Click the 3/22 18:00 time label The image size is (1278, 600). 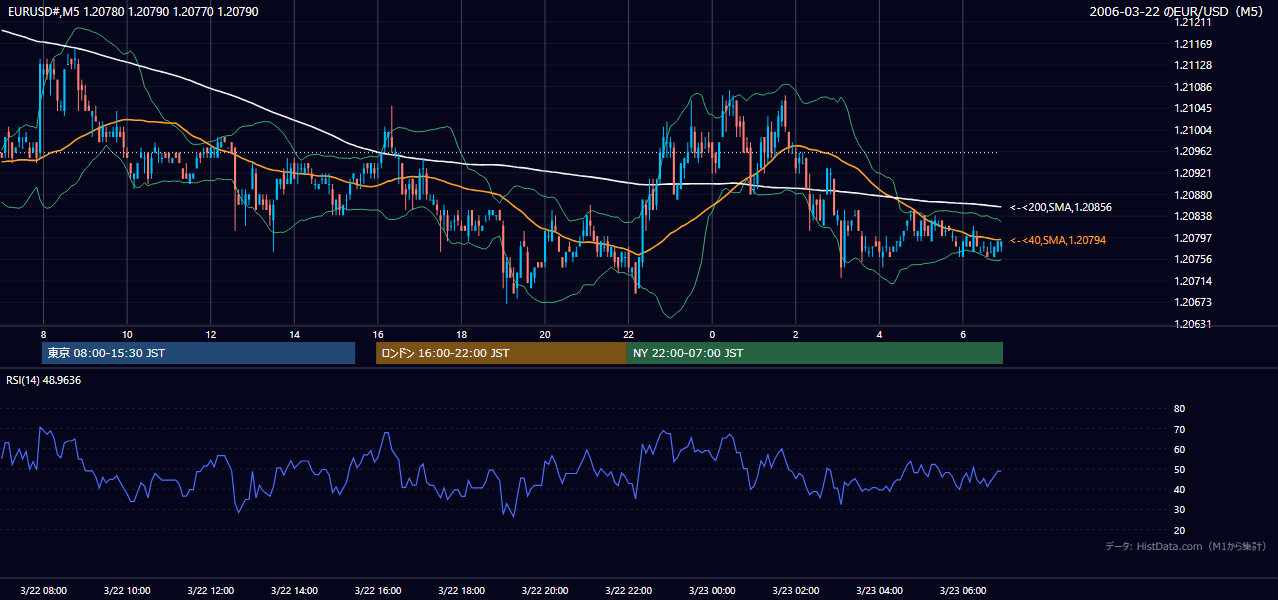coord(461,591)
